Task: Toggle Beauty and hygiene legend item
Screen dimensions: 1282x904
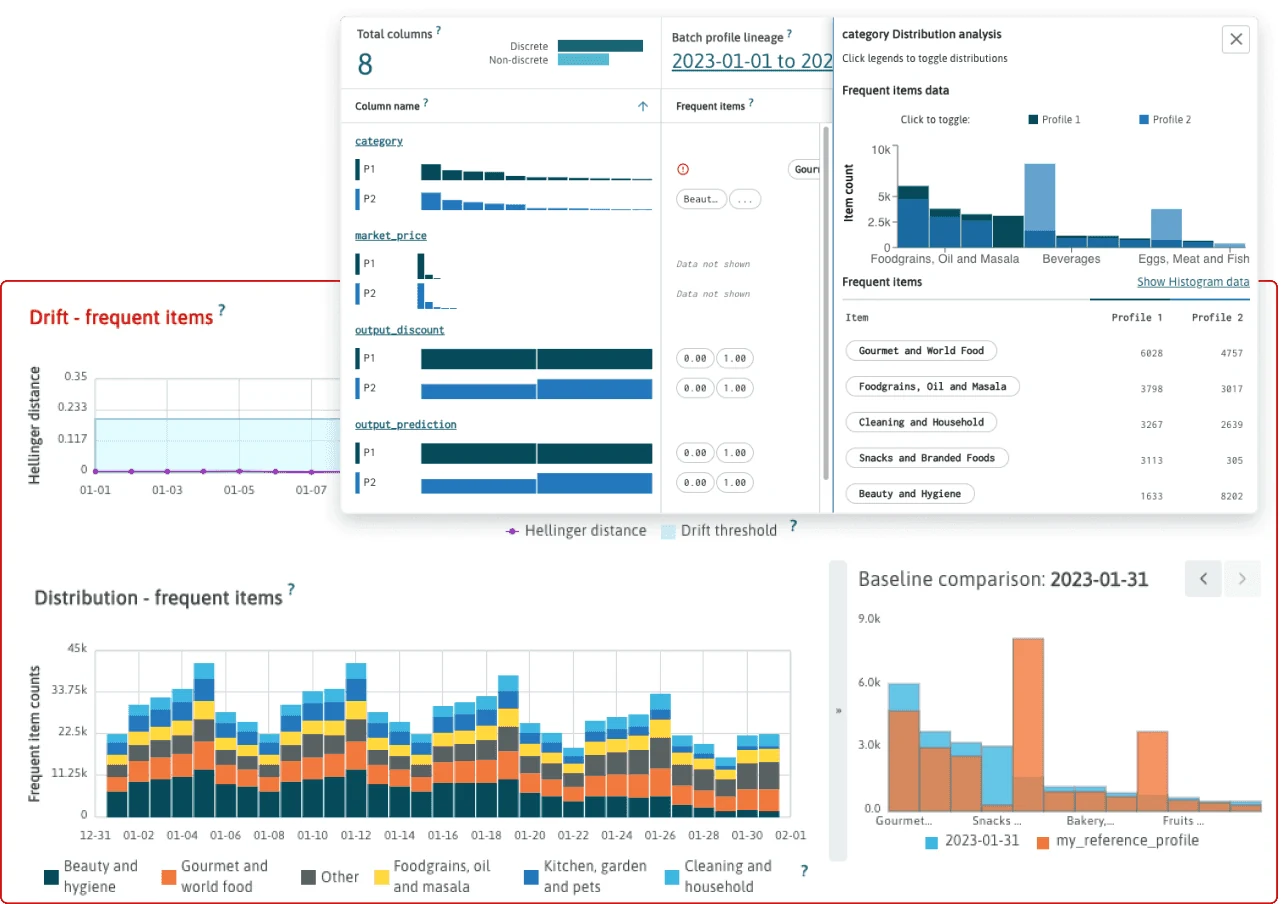Action: (91, 876)
